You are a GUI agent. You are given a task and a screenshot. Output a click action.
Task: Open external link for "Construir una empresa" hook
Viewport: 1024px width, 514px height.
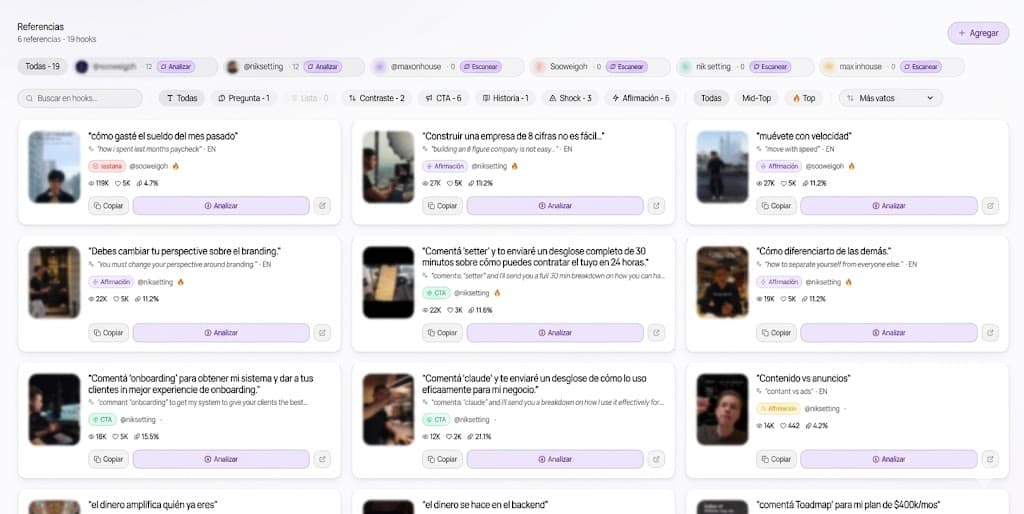pyautogui.click(x=656, y=206)
